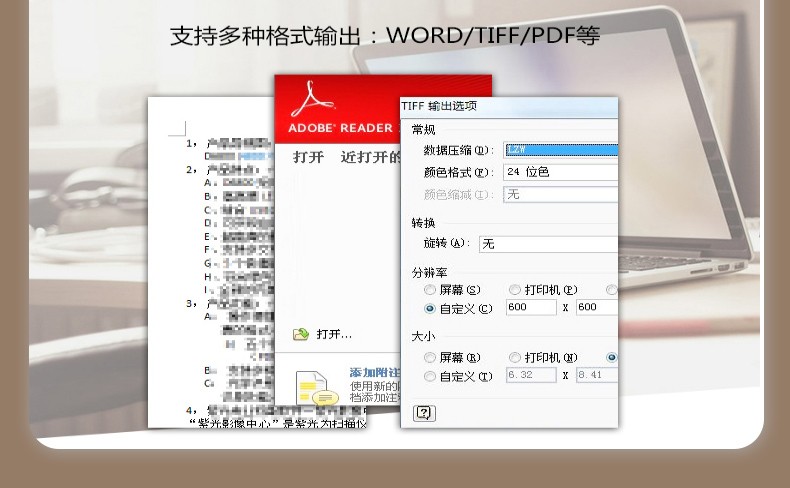Click the 打开... link in Adobe Reader
Screen dimensions: 790x488
coord(334,334)
